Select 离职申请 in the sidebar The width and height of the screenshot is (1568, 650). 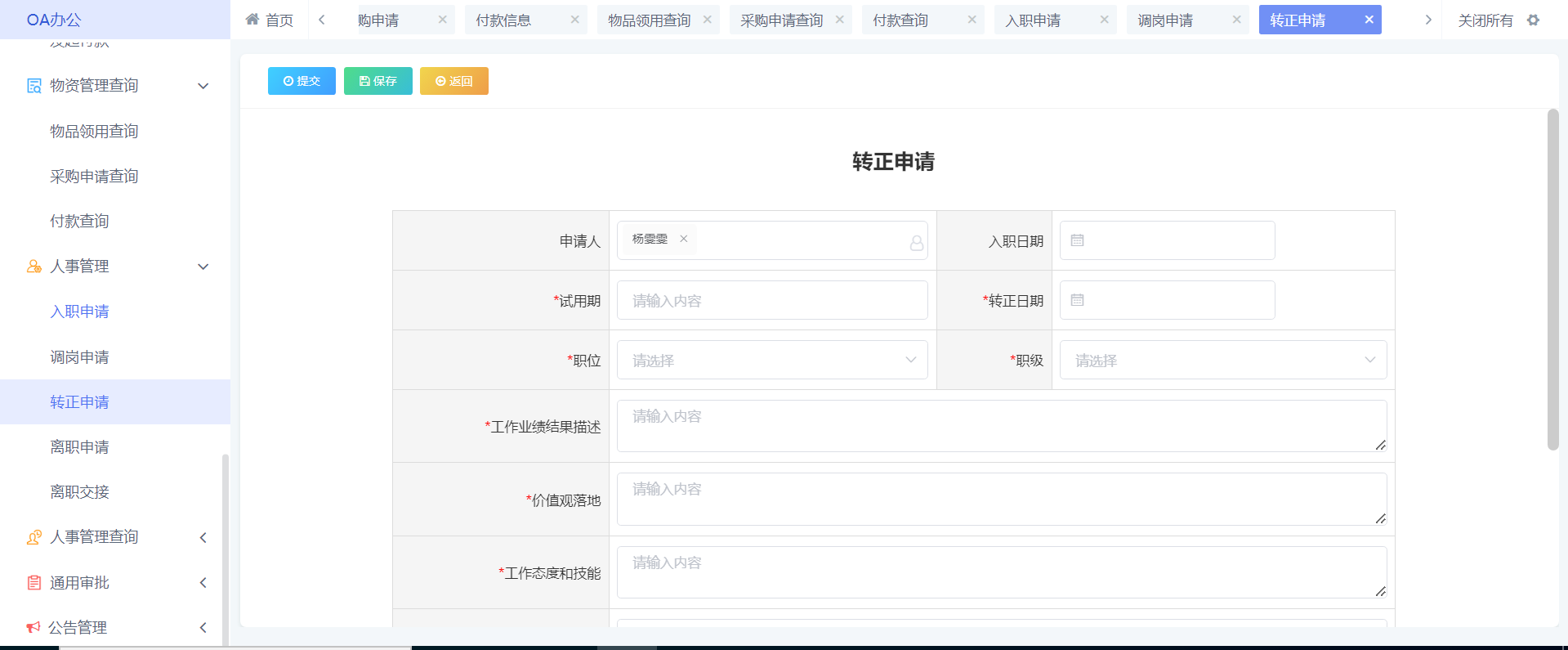79,447
